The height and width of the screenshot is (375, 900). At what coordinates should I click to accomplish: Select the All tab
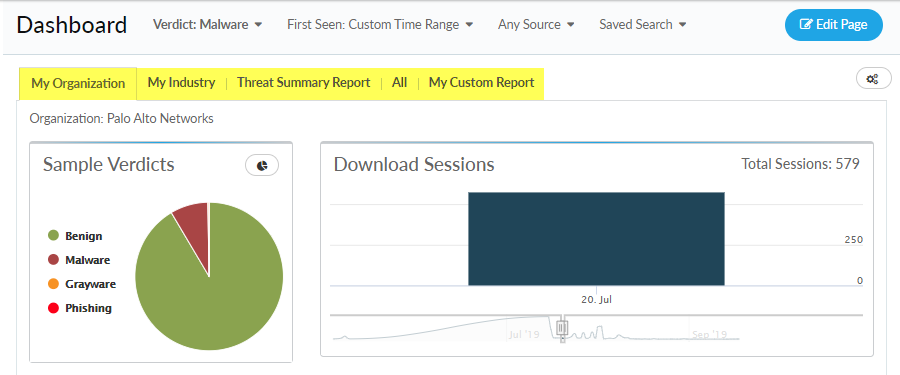point(399,83)
